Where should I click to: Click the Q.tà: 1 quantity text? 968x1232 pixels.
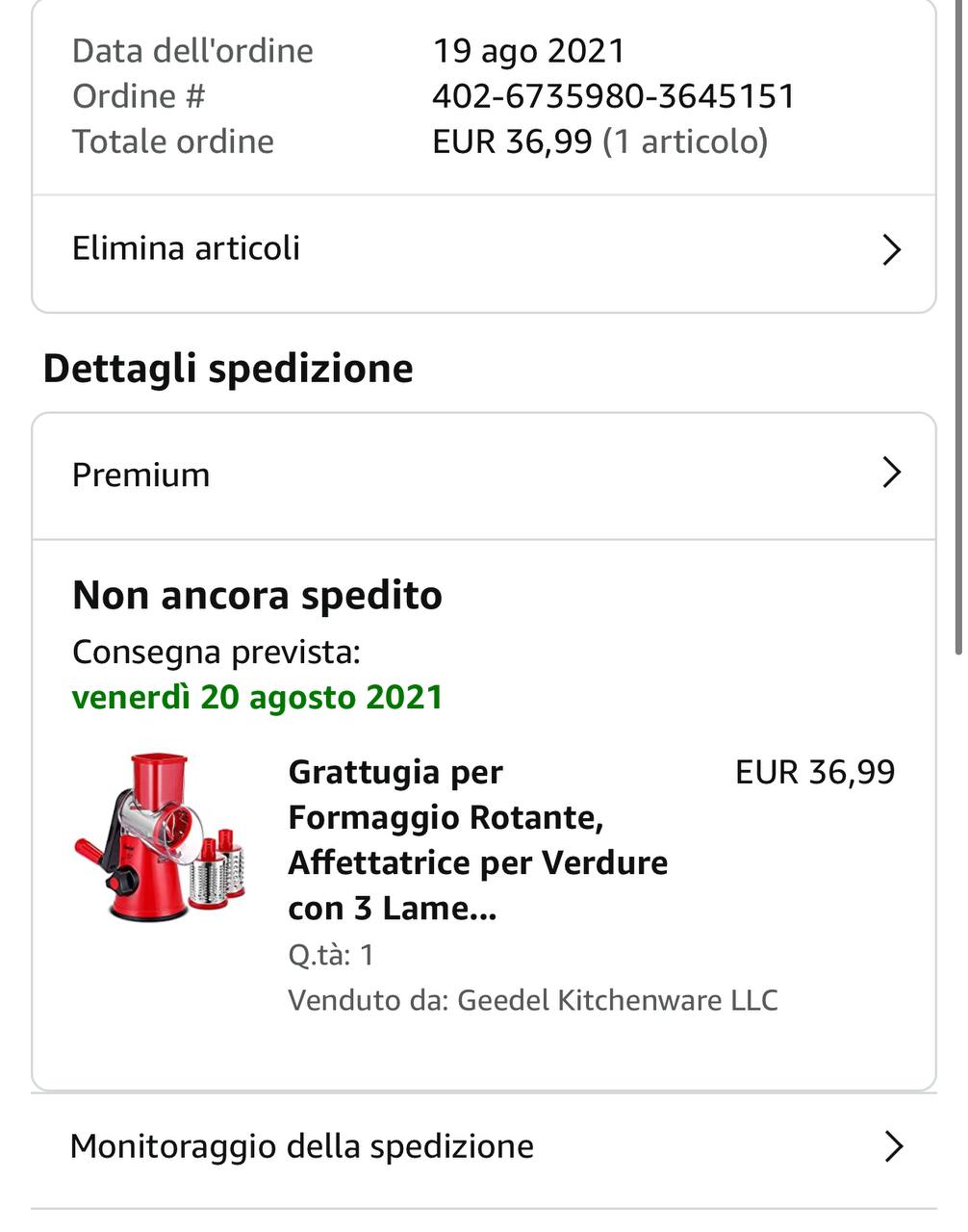(x=331, y=955)
